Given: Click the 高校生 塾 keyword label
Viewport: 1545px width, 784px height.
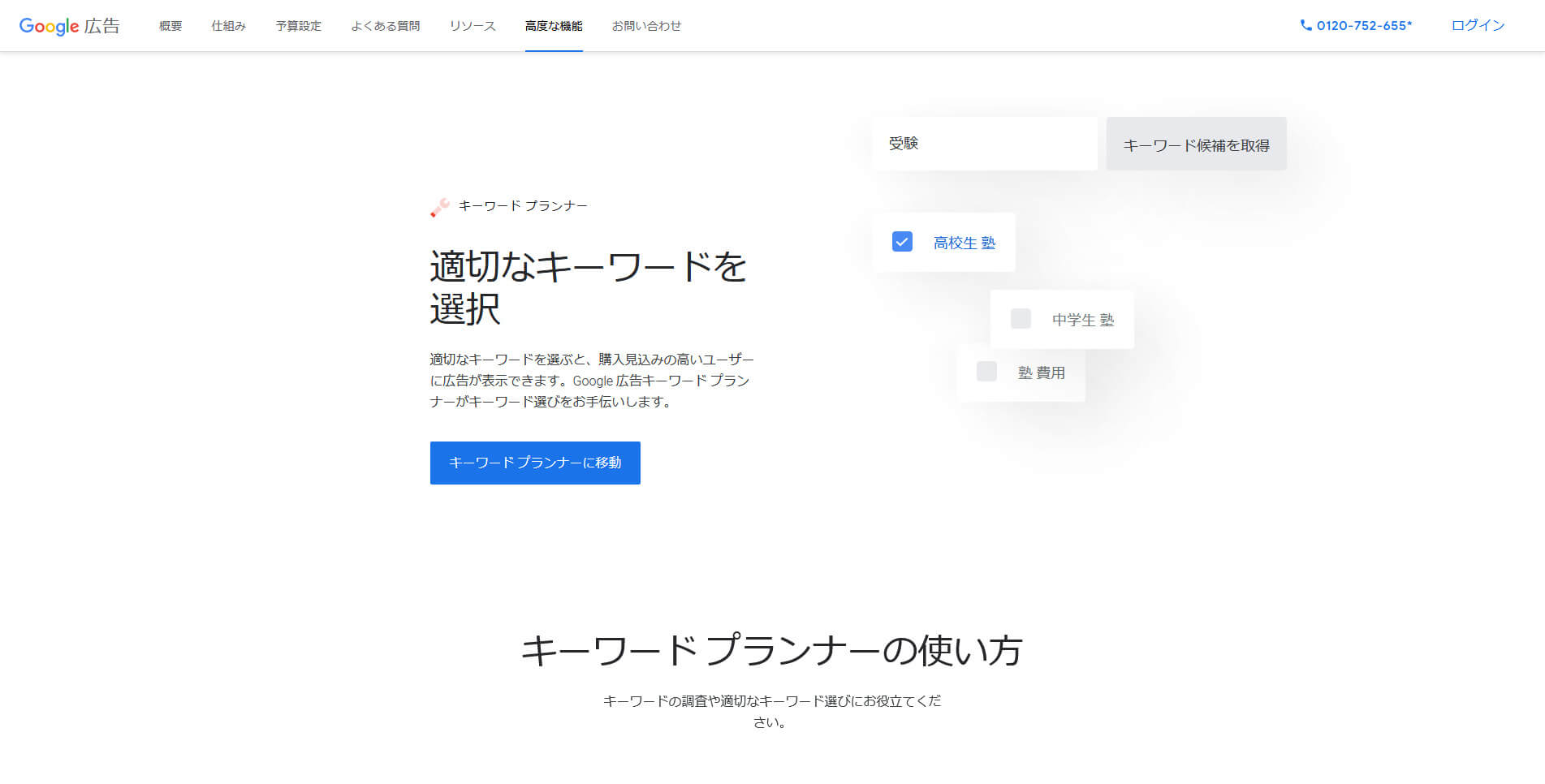Looking at the screenshot, I should pos(964,243).
